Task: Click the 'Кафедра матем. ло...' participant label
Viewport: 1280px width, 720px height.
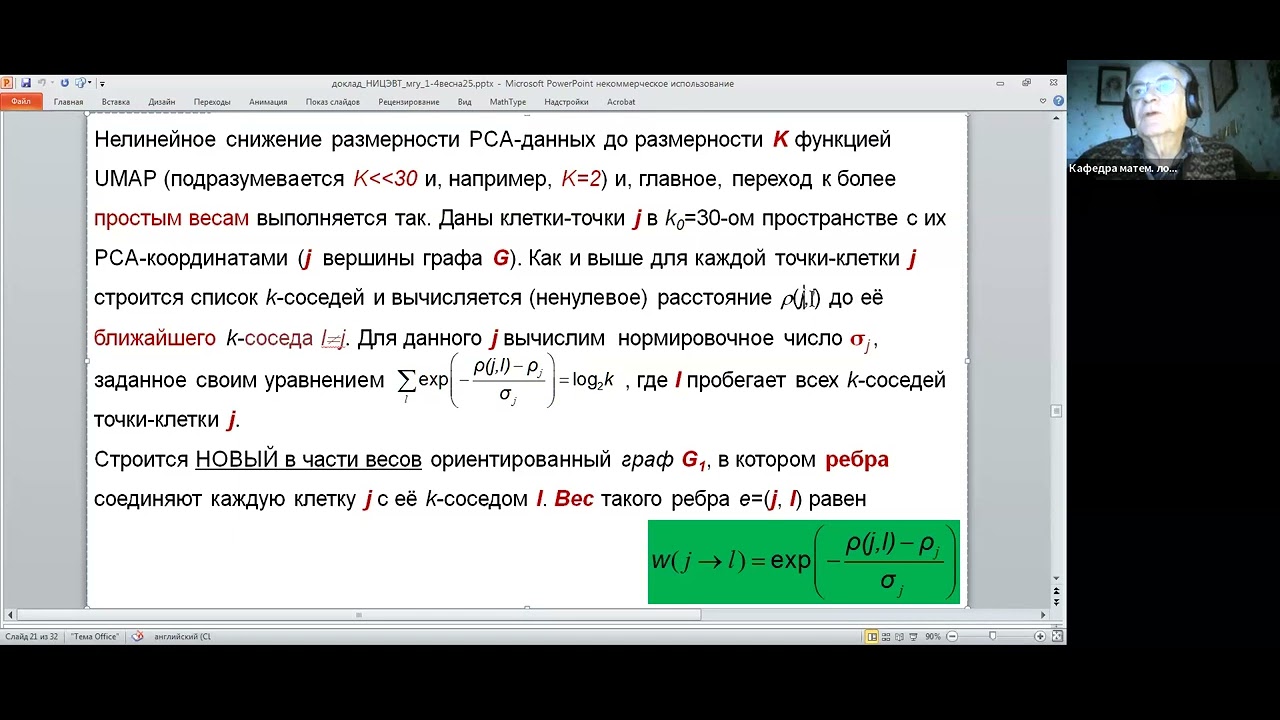Action: (1123, 168)
